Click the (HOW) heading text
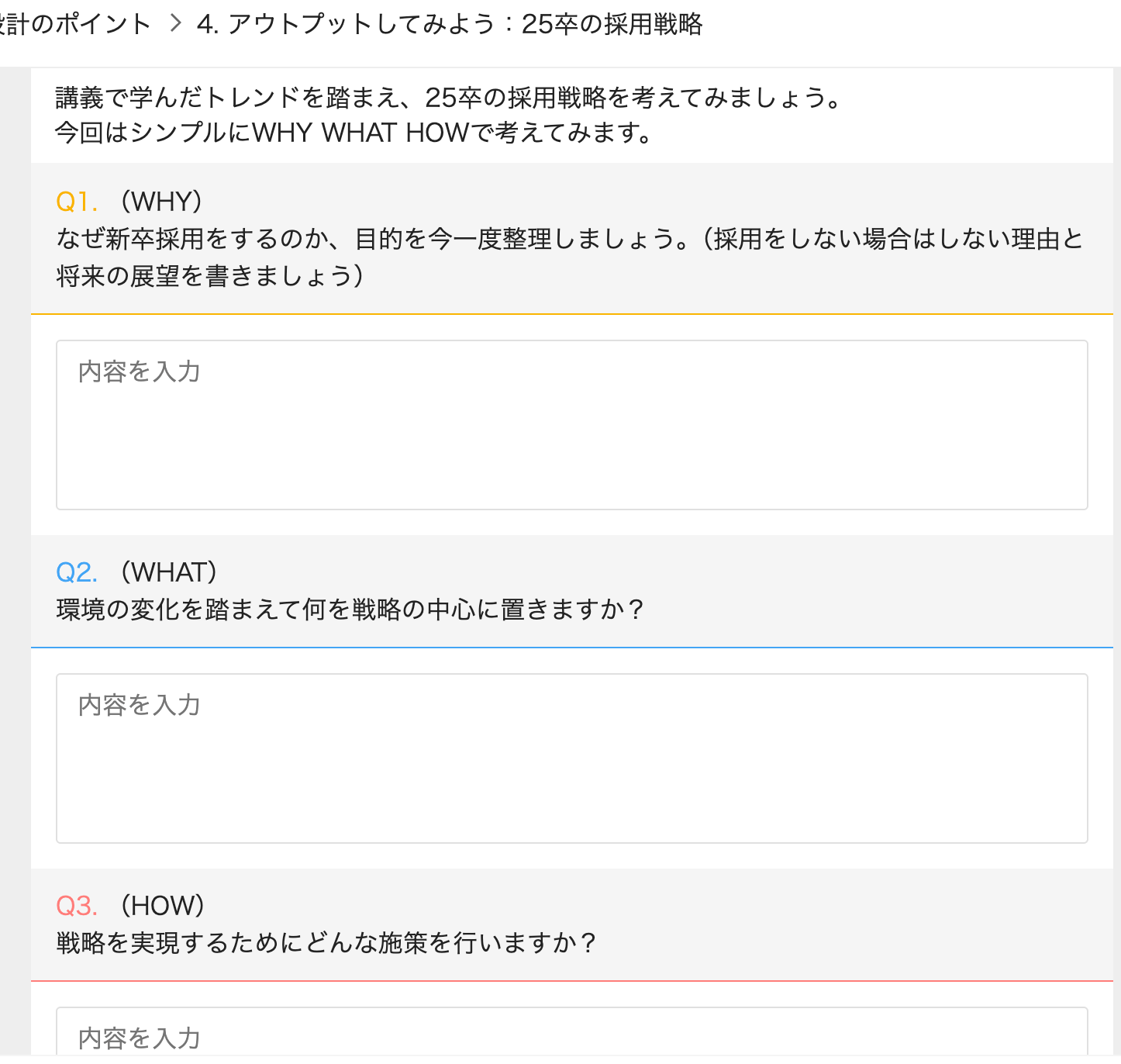Image resolution: width=1121 pixels, height=1064 pixels. click(x=163, y=906)
